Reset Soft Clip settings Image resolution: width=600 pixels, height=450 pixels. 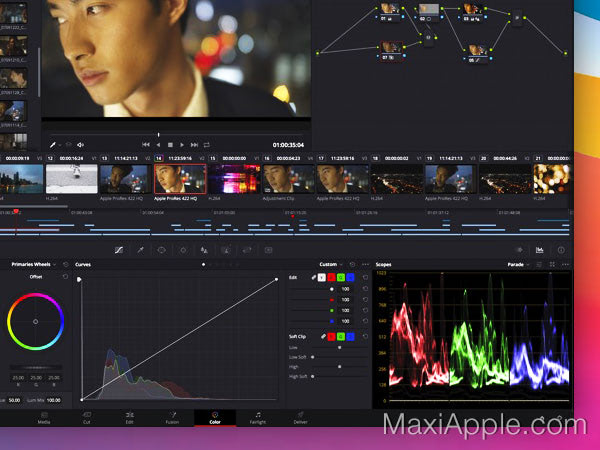pyautogui.click(x=365, y=337)
